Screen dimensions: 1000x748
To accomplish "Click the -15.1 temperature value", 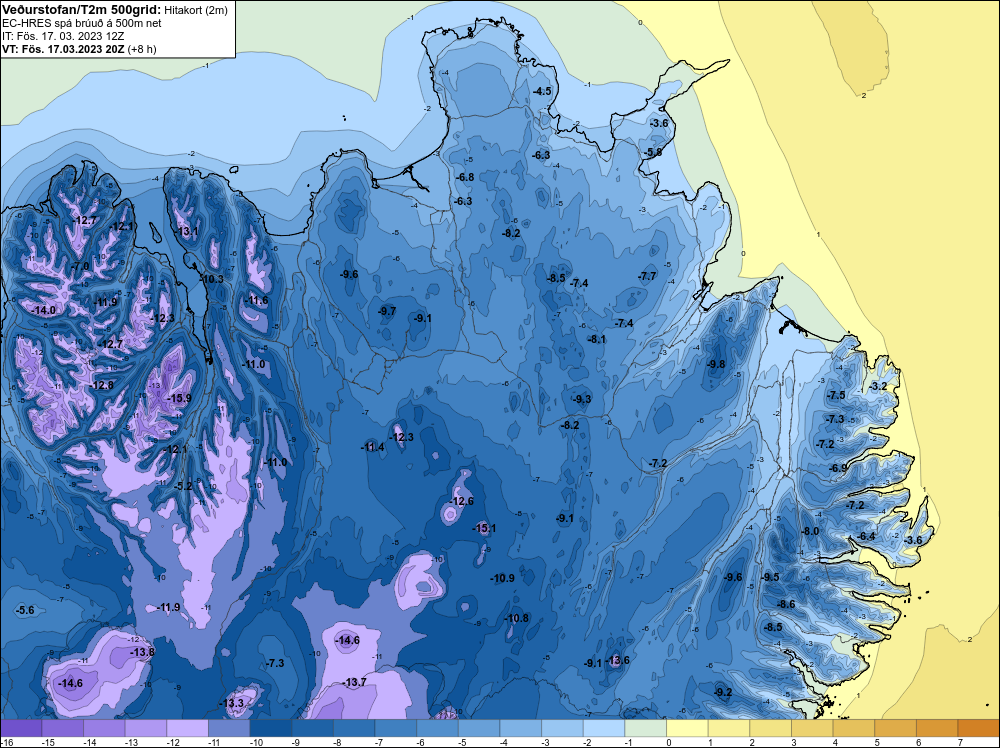I will [x=484, y=528].
